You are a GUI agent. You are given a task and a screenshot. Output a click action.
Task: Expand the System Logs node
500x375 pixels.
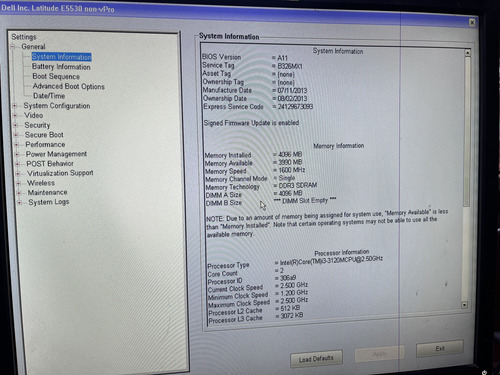coord(20,202)
